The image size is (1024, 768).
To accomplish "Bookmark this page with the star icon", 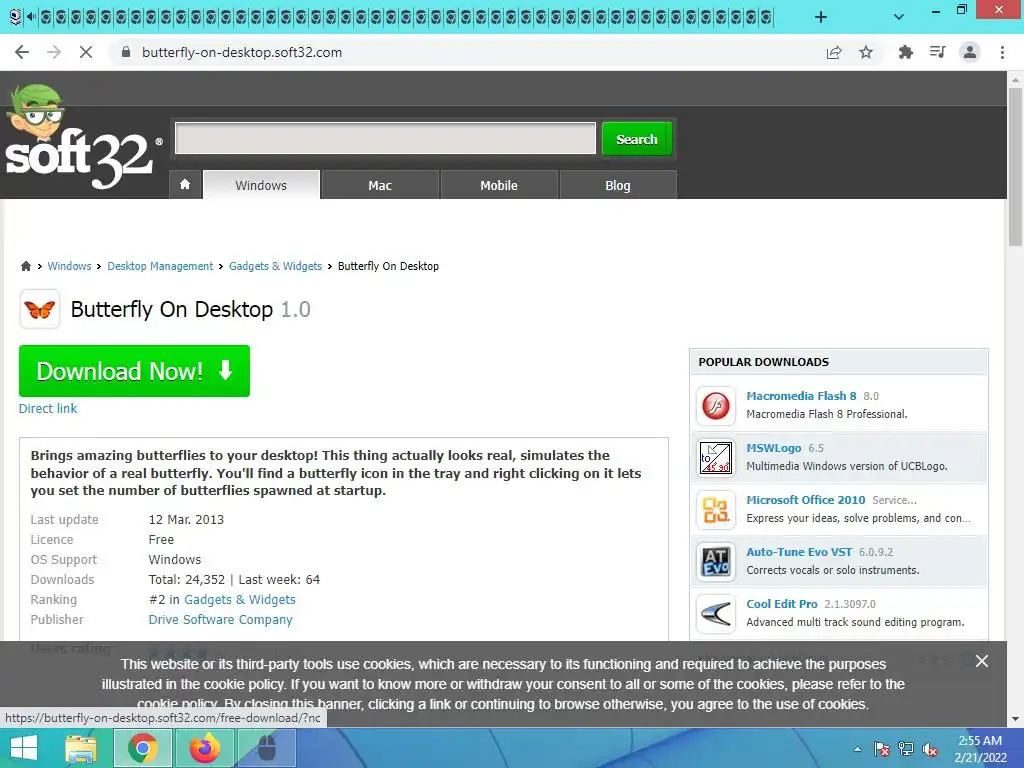I will (x=866, y=52).
